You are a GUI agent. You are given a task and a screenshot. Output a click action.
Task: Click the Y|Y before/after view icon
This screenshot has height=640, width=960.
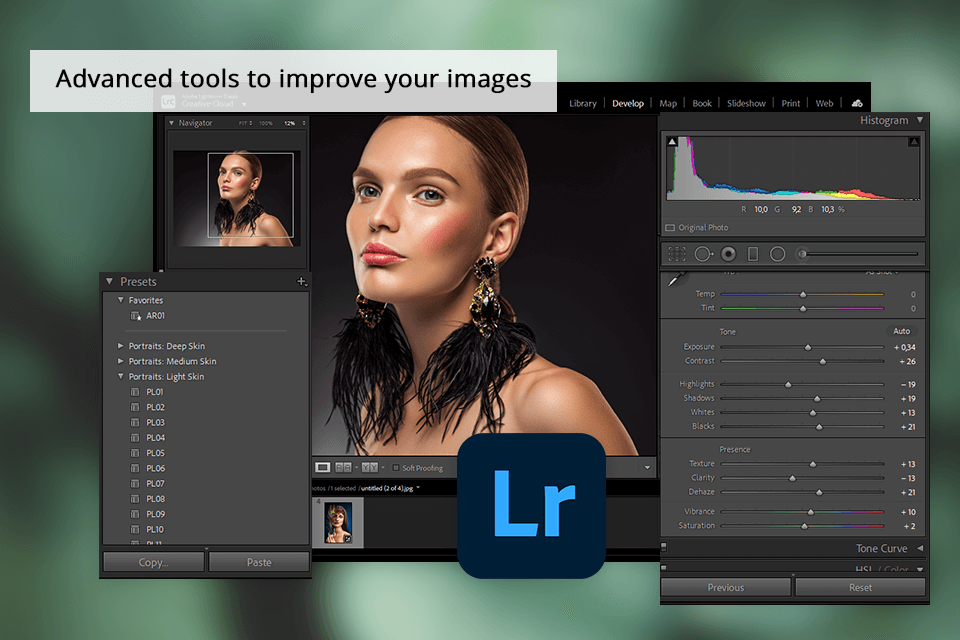point(370,467)
